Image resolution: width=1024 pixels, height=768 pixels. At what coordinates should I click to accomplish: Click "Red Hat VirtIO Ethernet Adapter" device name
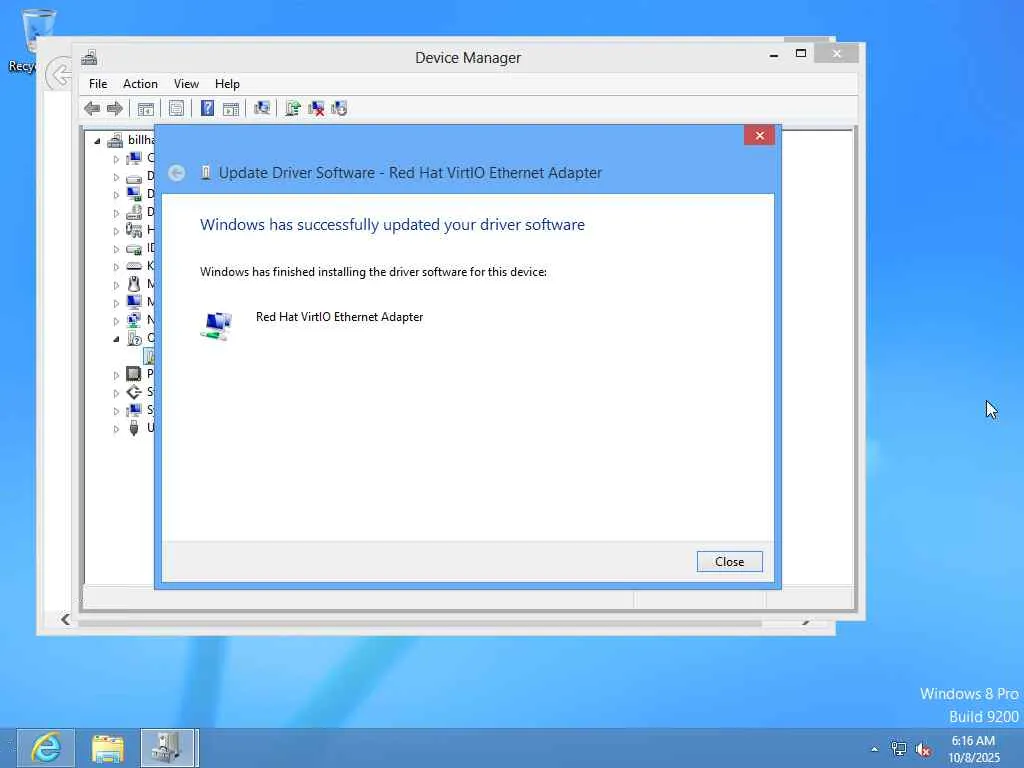340,317
